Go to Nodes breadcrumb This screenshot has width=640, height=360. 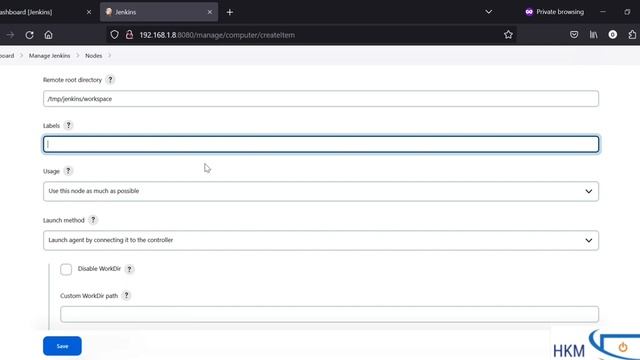tap(93, 56)
